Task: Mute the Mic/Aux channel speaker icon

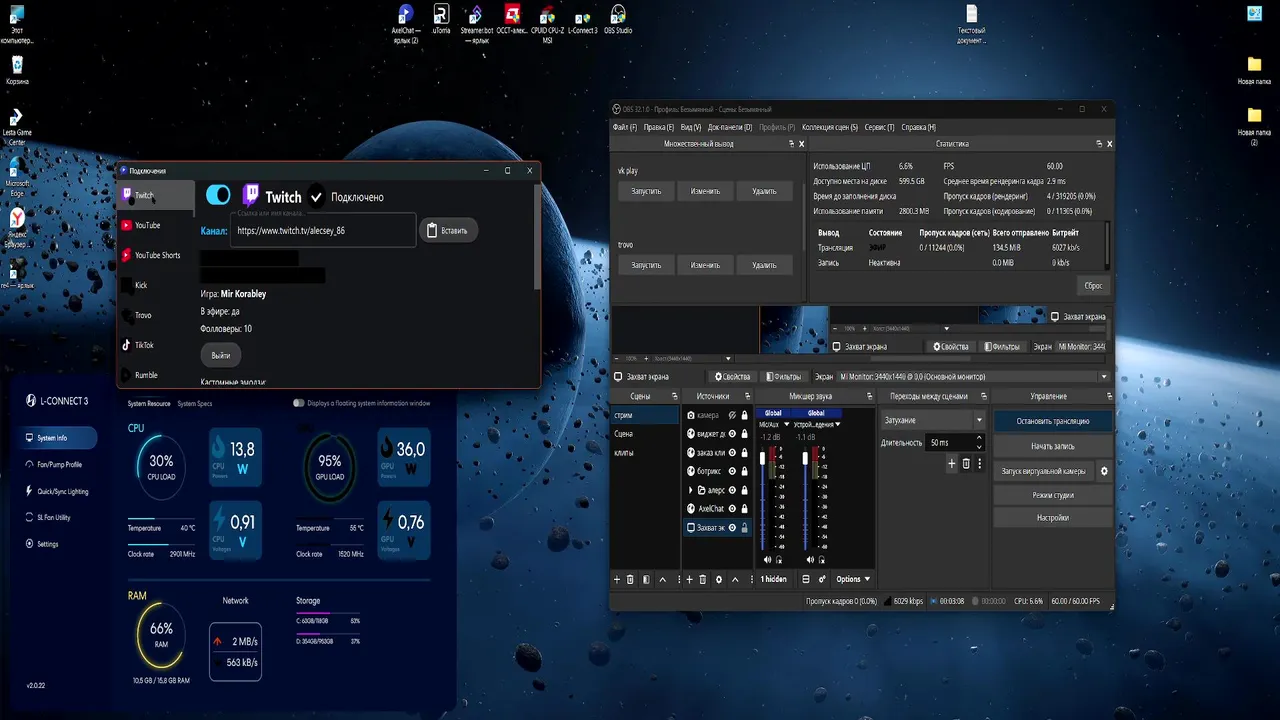Action: (767, 560)
